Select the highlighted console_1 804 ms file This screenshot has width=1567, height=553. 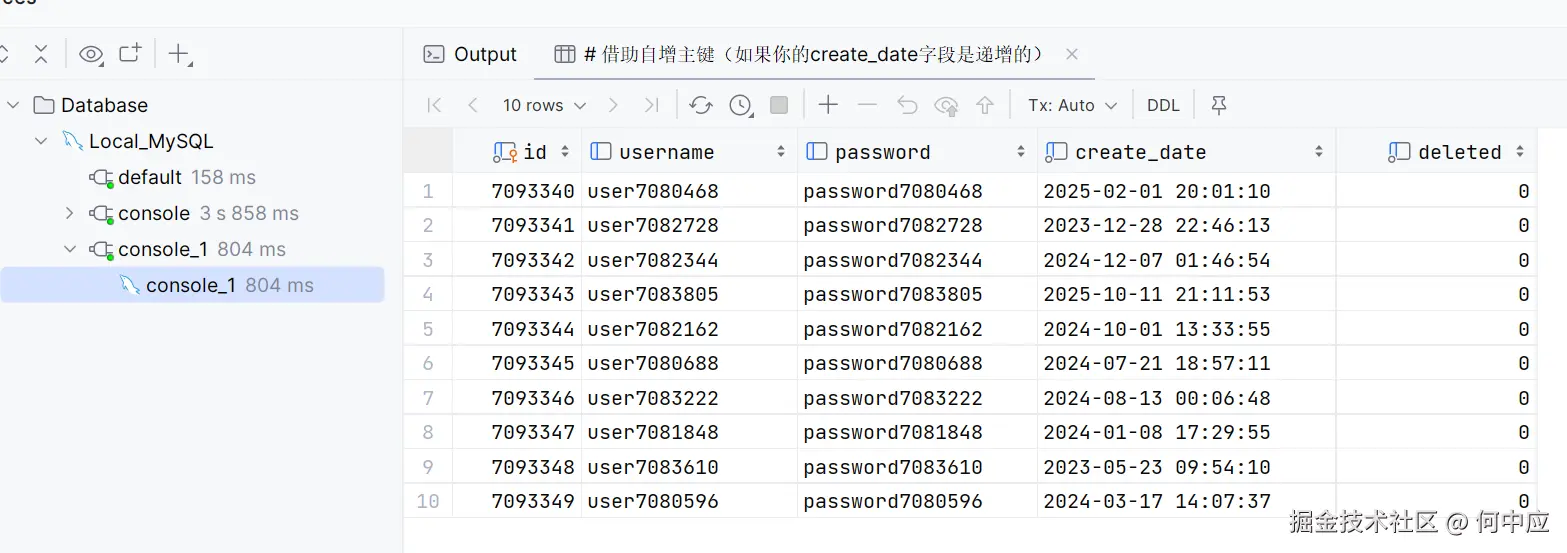pos(192,285)
